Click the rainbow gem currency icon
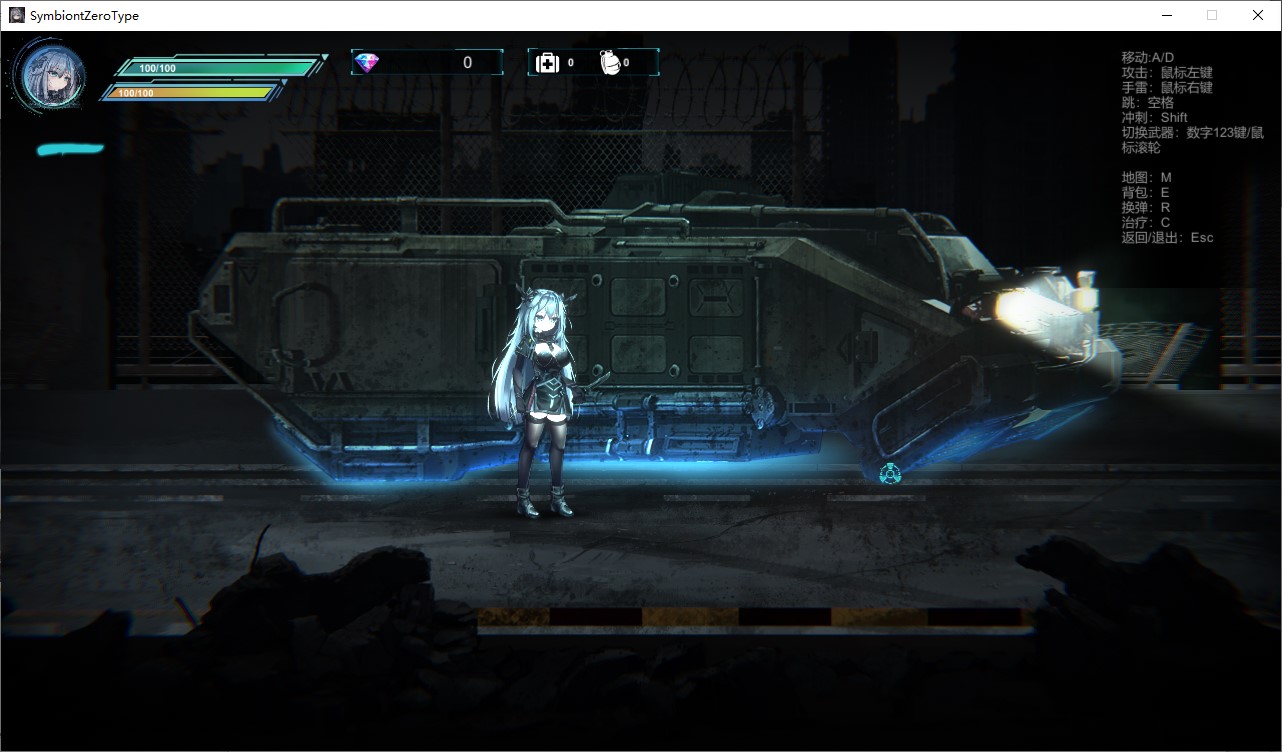The height and width of the screenshot is (752, 1282). pyautogui.click(x=367, y=63)
